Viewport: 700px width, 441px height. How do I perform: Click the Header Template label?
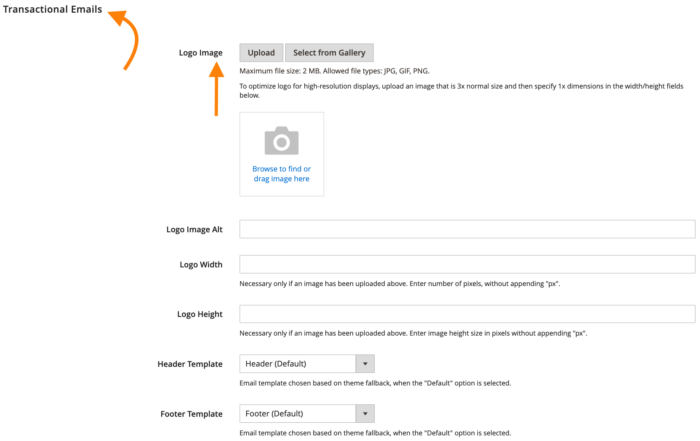coord(190,364)
